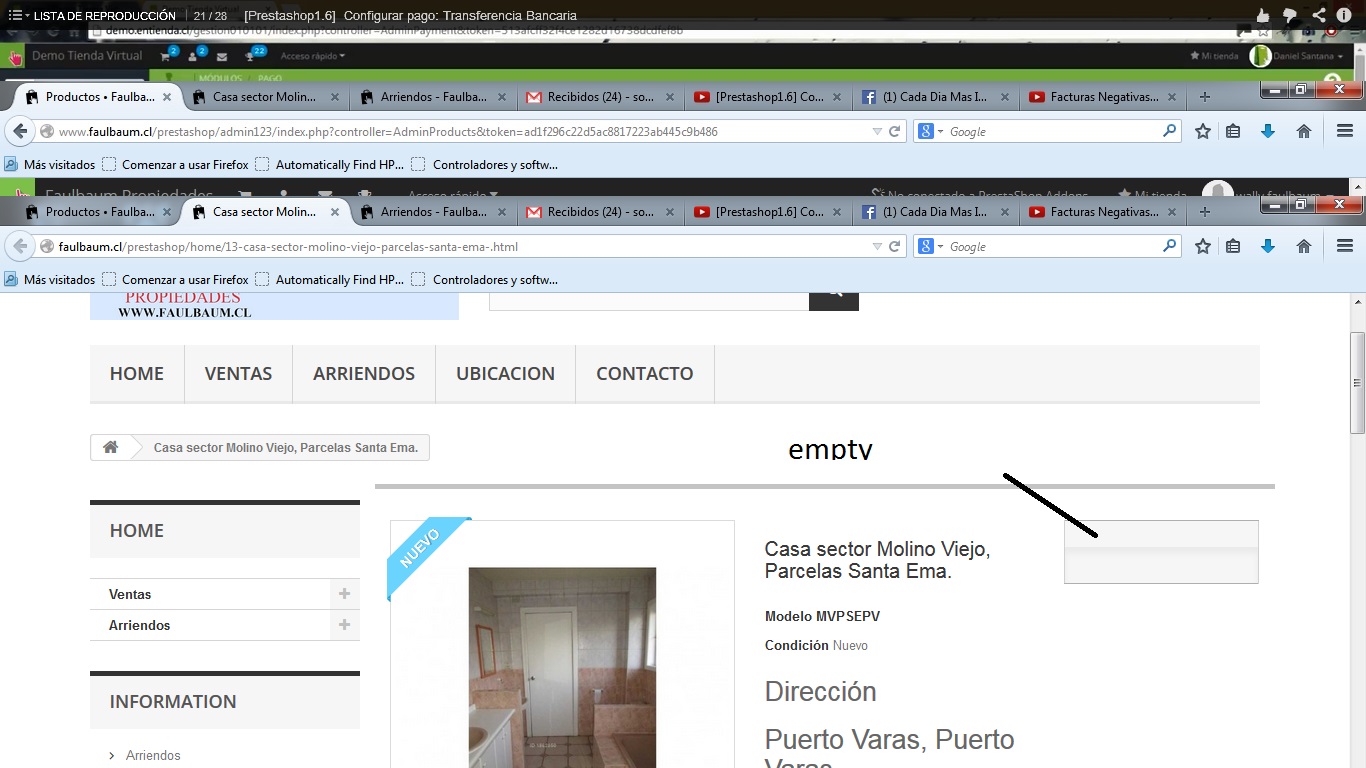Click the bathroom product photo thumbnail
This screenshot has width=1366, height=768.
click(562, 668)
